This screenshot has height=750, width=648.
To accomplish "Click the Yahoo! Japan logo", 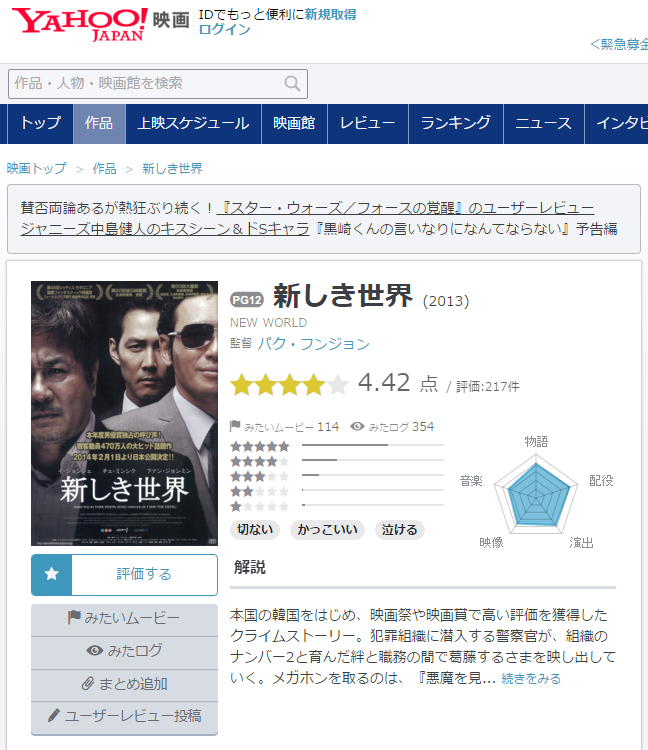I will 78,24.
